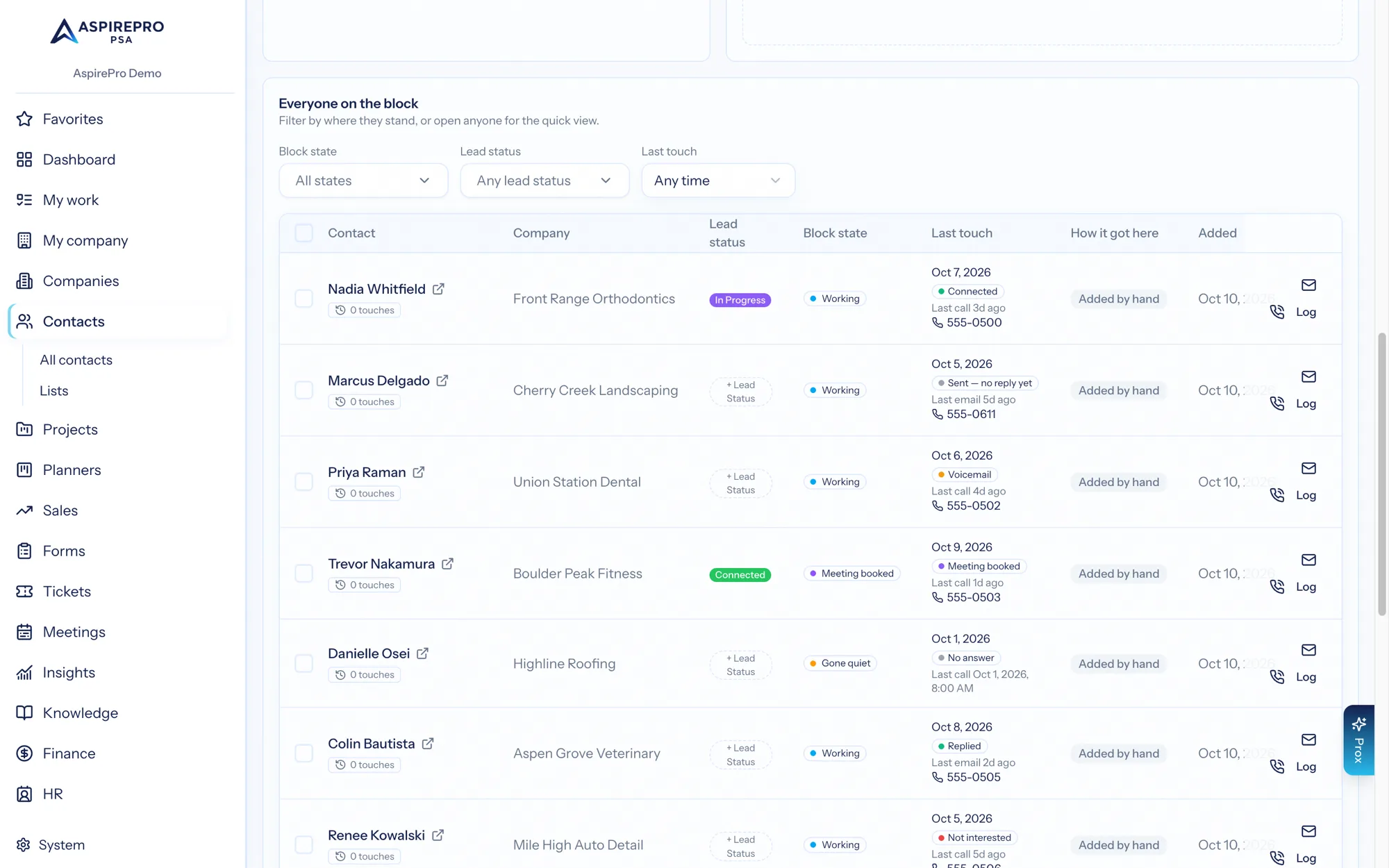1389x868 pixels.
Task: Open Danielle Osei's external link icon
Action: (x=423, y=653)
